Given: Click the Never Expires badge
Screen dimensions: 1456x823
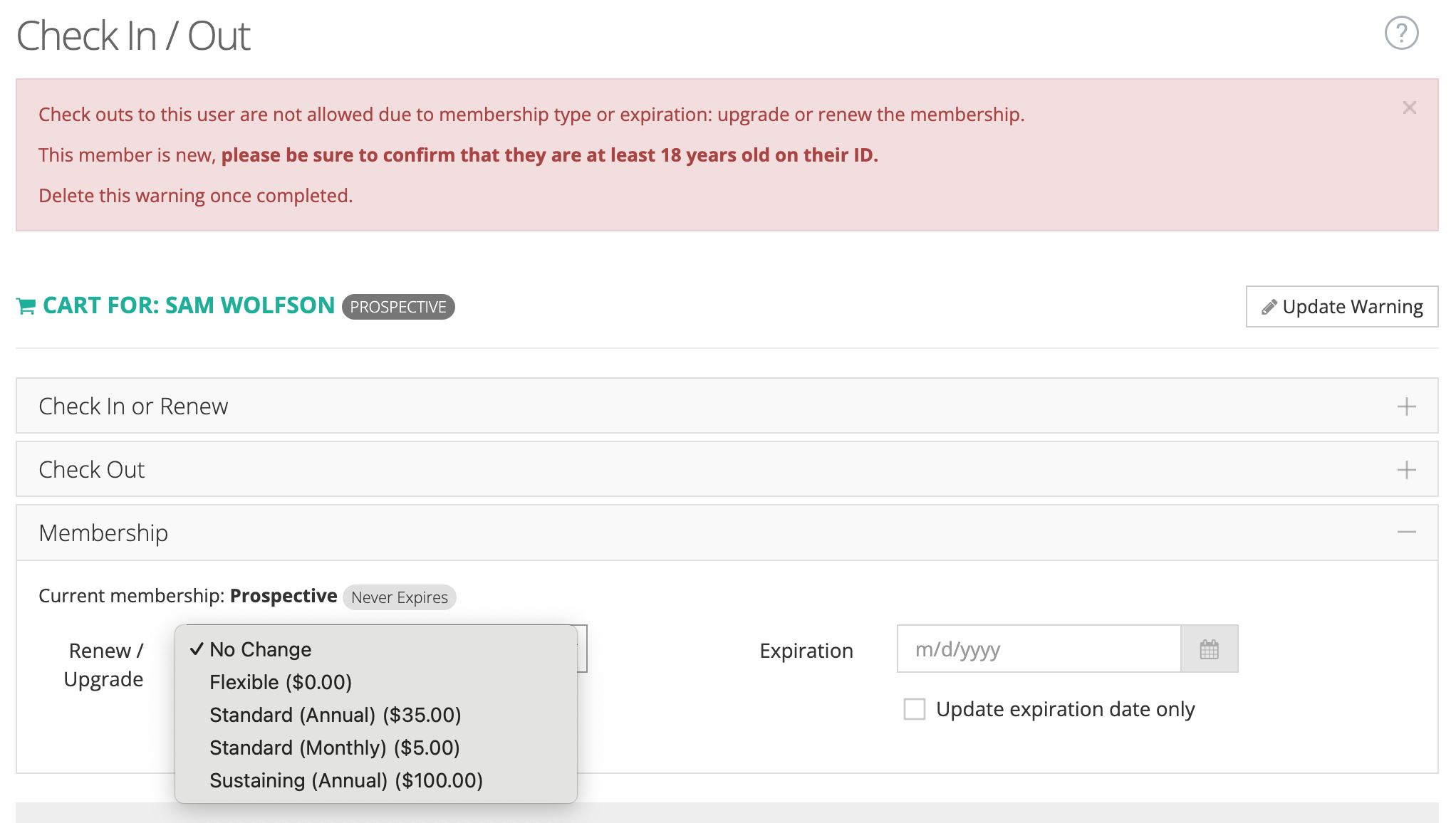Looking at the screenshot, I should point(399,597).
